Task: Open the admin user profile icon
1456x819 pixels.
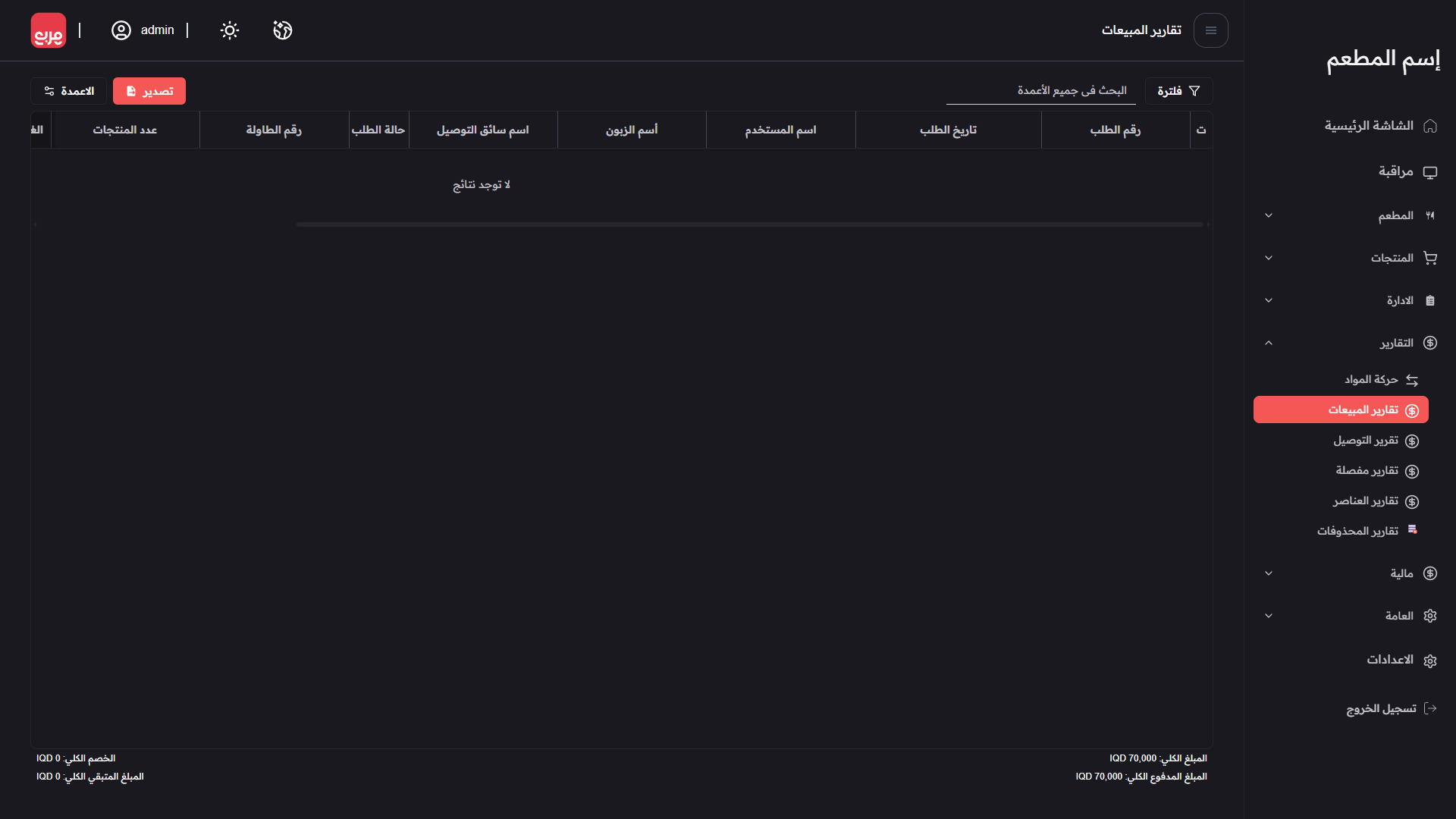Action: 121,30
